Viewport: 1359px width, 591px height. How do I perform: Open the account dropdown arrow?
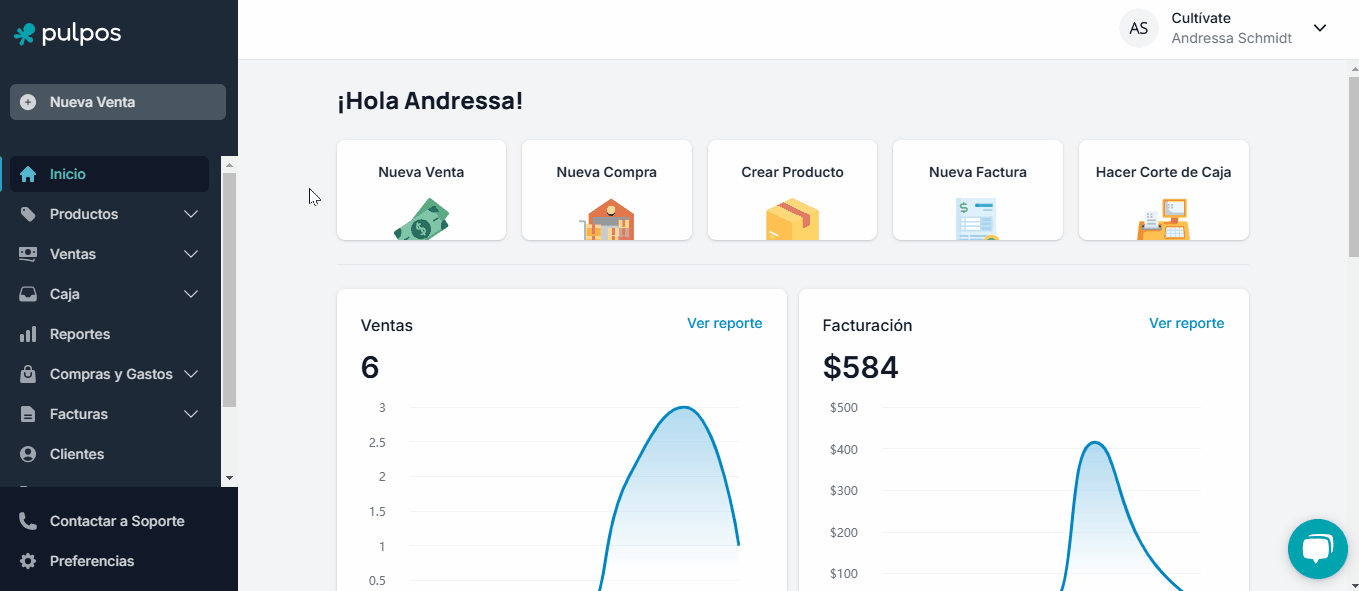[x=1320, y=28]
